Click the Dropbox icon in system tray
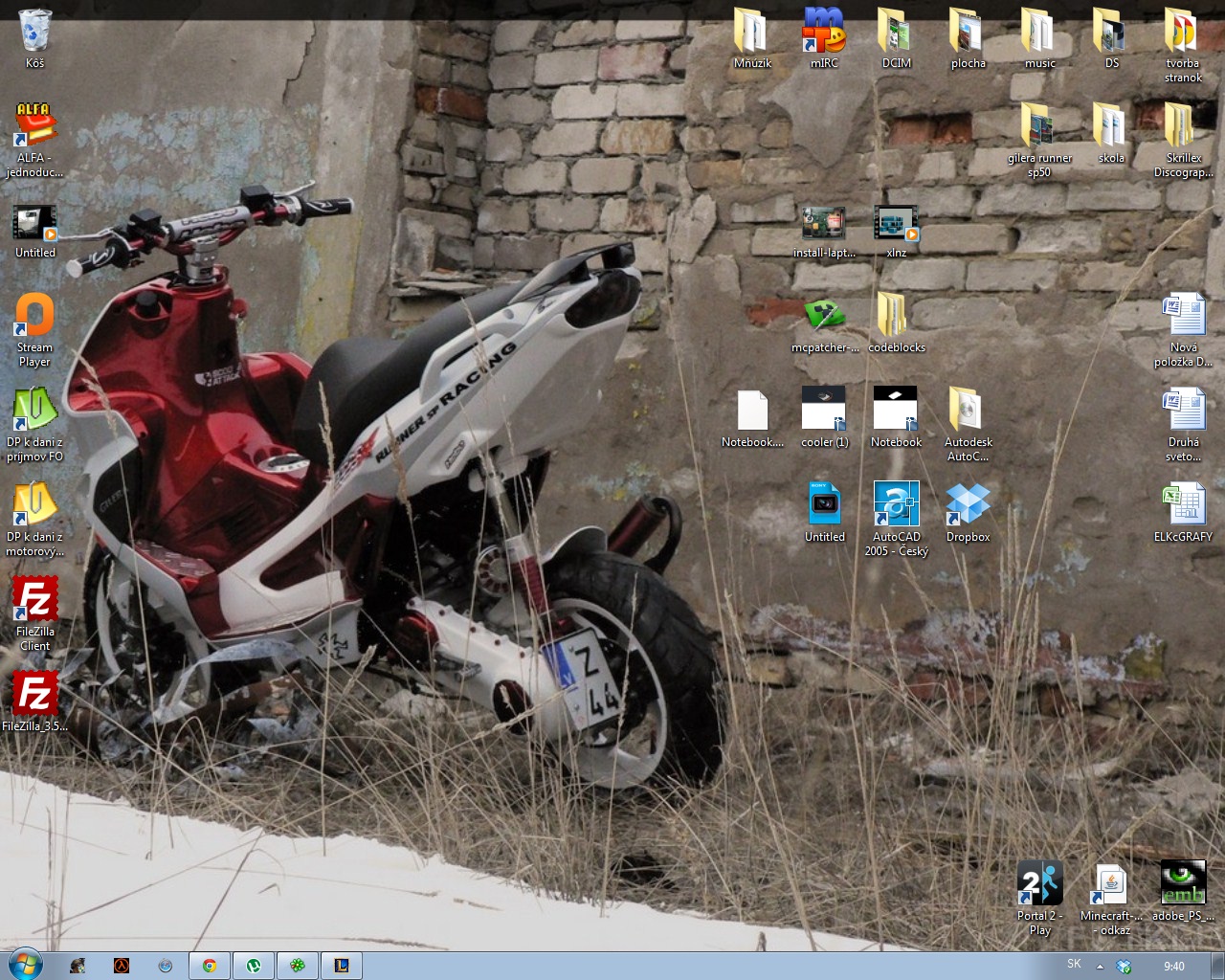The width and height of the screenshot is (1225, 980). click(1125, 967)
